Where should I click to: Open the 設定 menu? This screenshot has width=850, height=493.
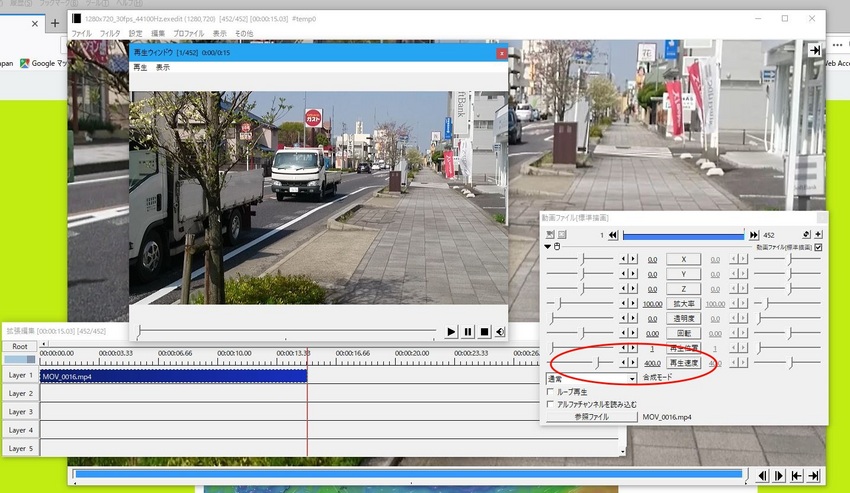click(x=136, y=34)
